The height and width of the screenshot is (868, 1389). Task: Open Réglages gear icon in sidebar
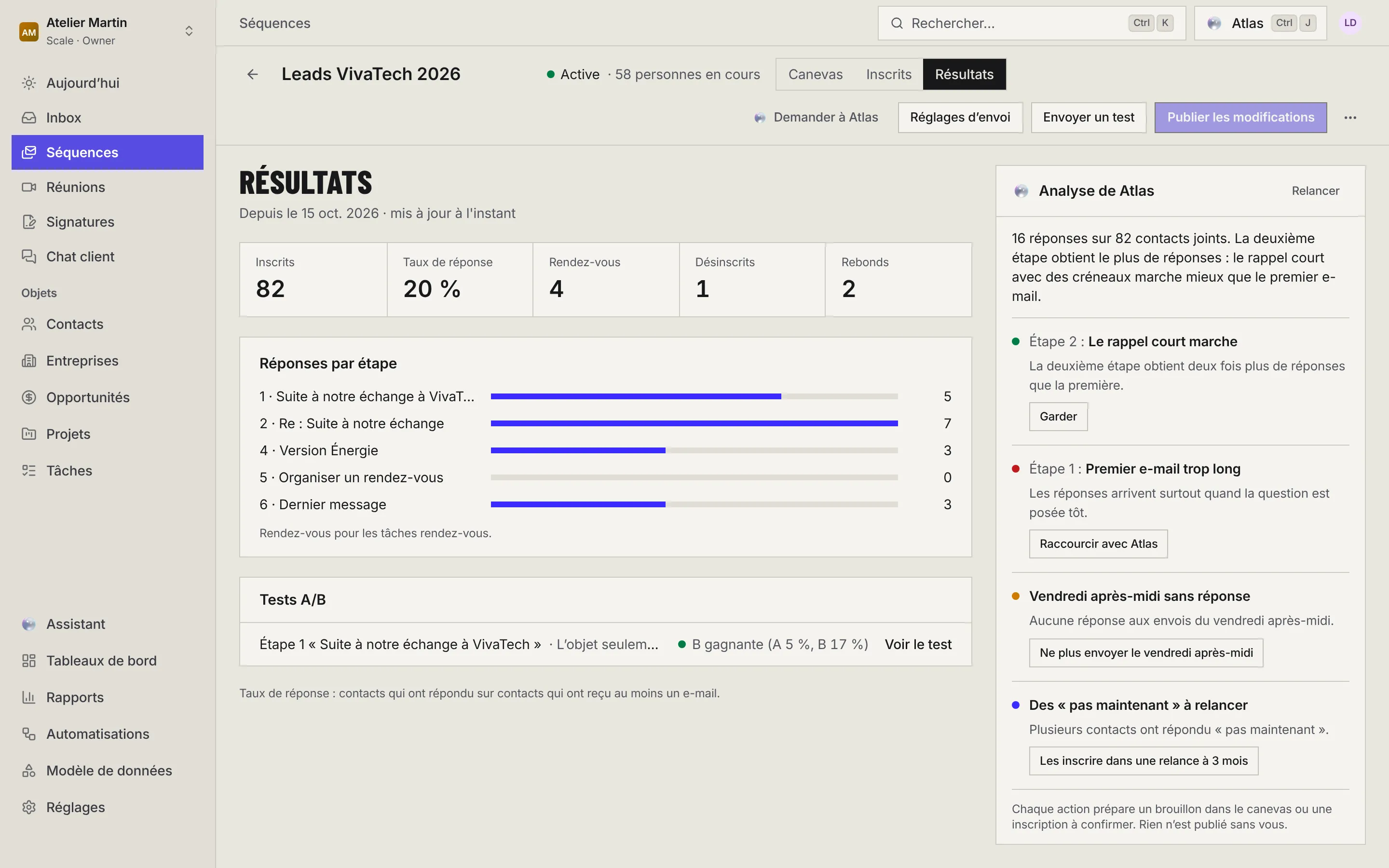pyautogui.click(x=29, y=807)
